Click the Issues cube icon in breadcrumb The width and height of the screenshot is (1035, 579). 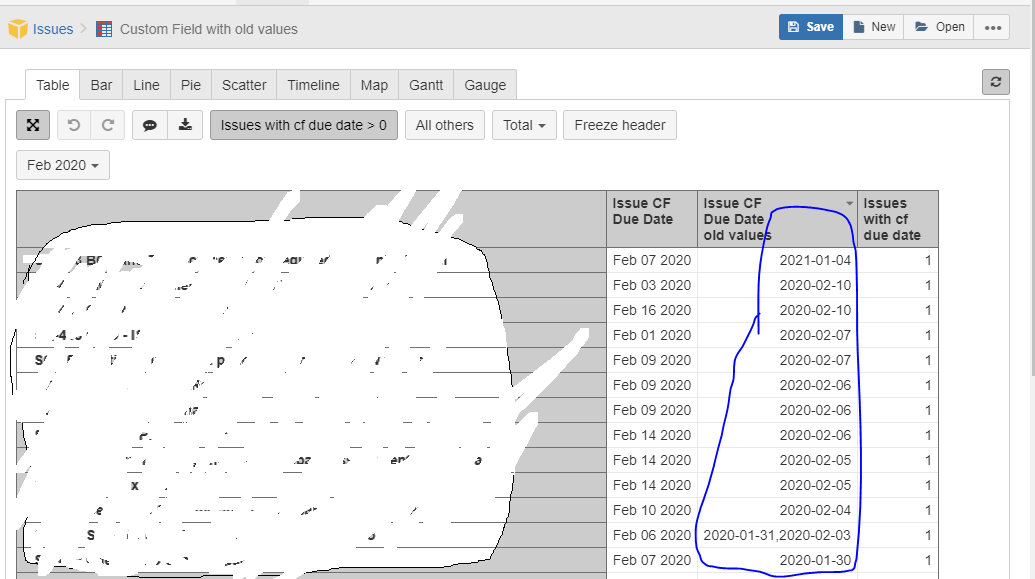pos(18,29)
